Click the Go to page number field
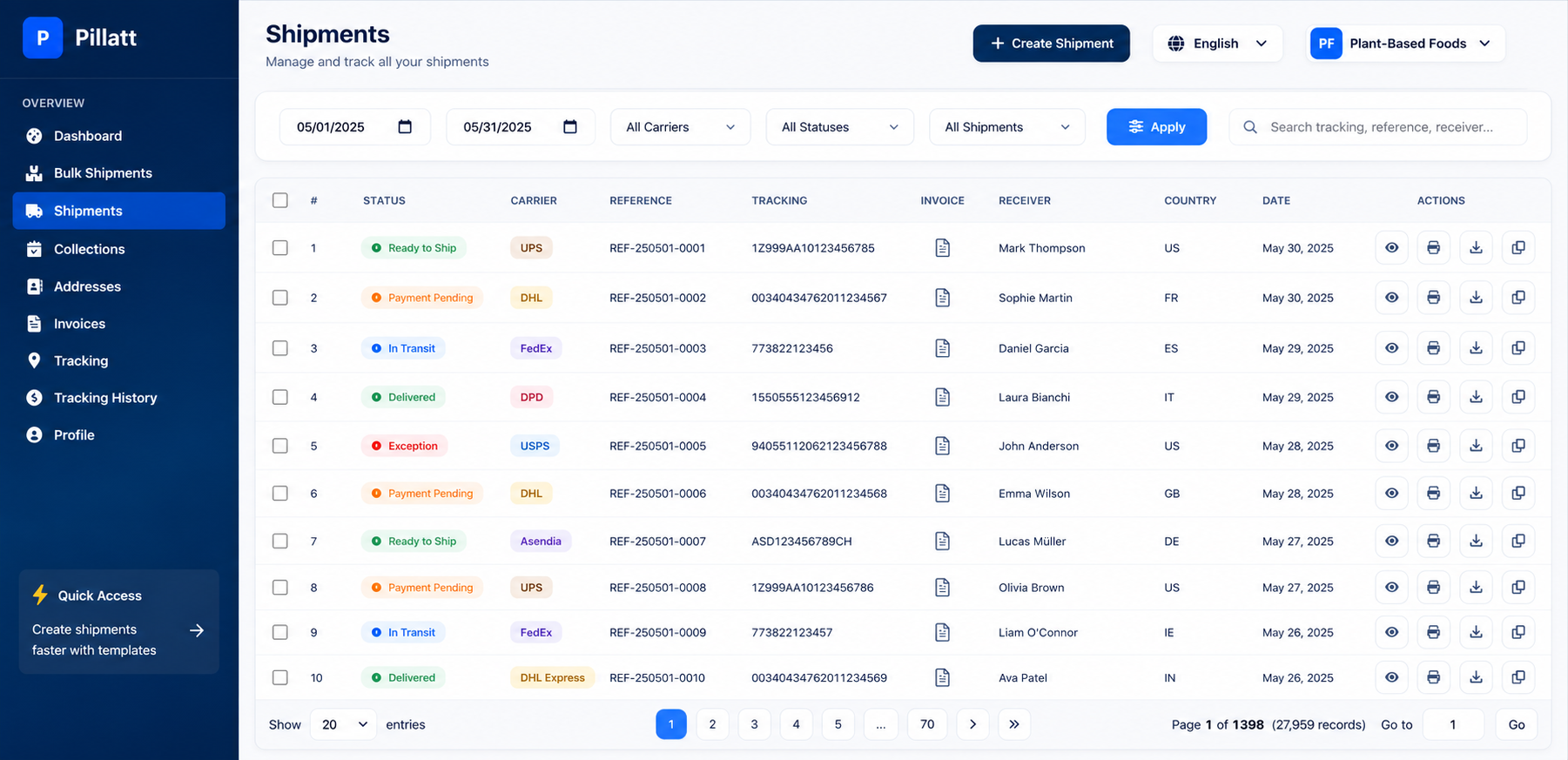The height and width of the screenshot is (760, 1568). pos(1453,724)
